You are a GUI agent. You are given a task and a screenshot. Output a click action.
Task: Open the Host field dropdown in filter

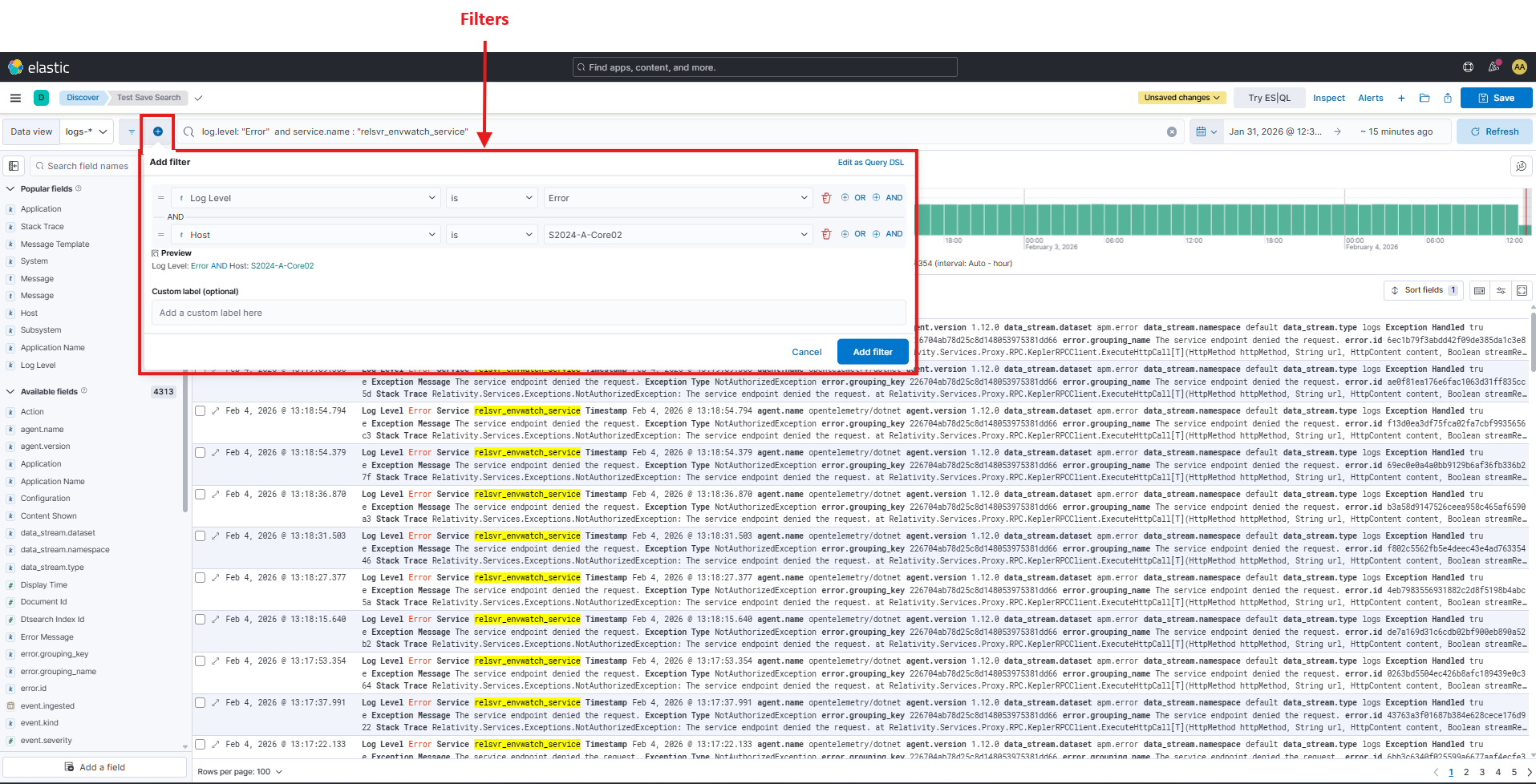click(305, 235)
